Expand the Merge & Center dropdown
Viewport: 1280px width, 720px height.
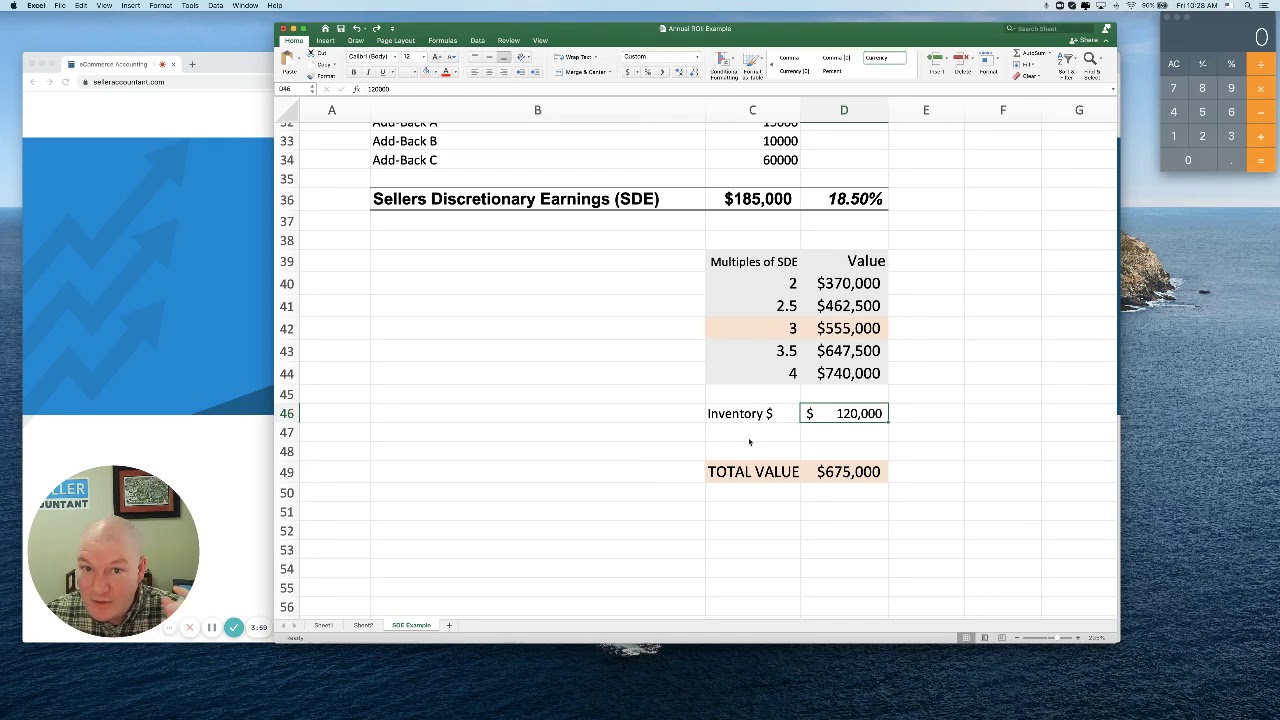(610, 72)
